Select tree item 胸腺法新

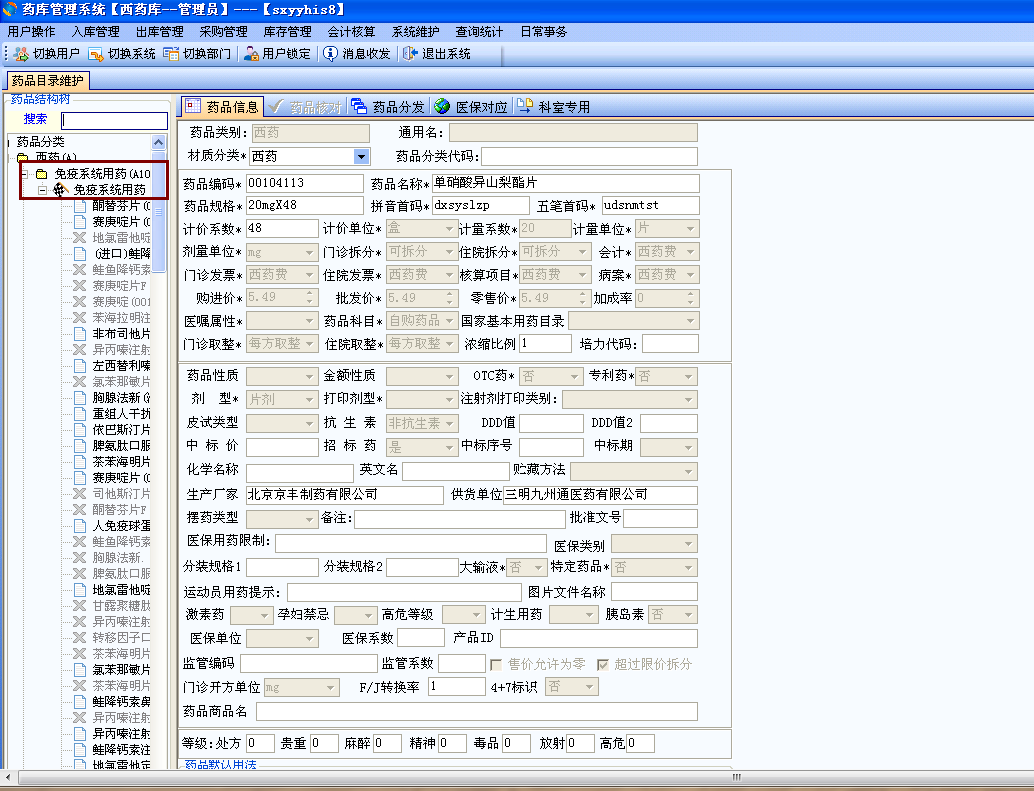[x=121, y=397]
